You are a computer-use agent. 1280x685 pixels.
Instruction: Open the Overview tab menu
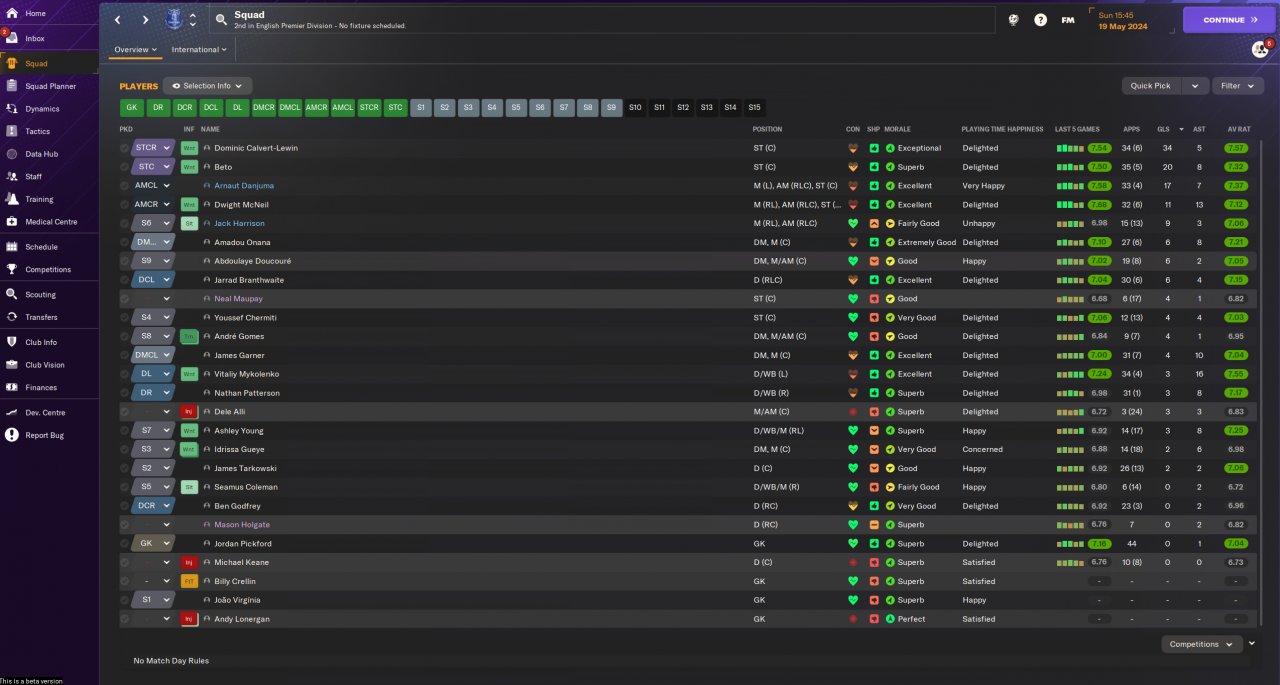coord(135,49)
